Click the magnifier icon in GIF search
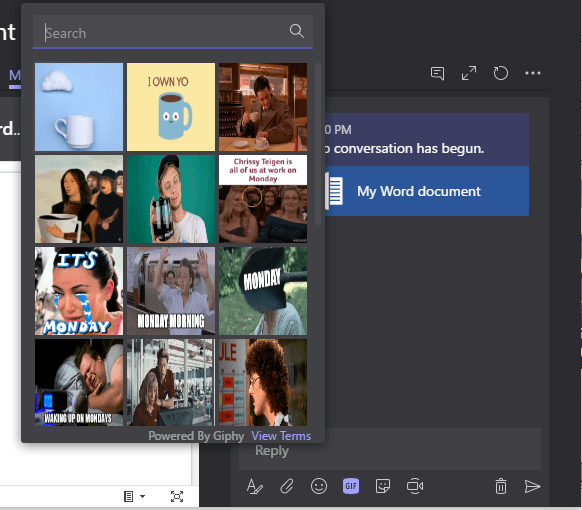The height and width of the screenshot is (510, 582). pos(297,32)
